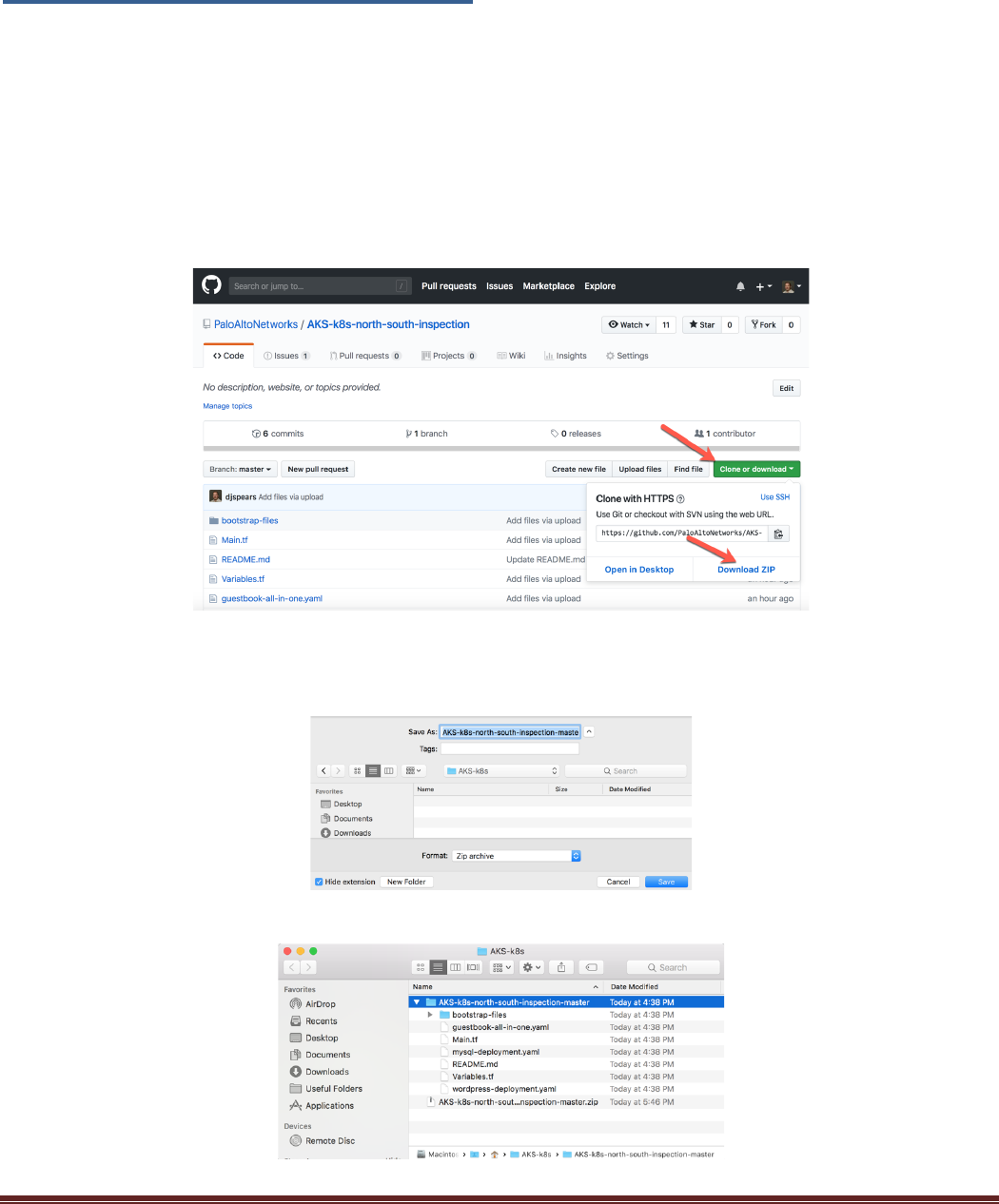
Task: Open the Format Zip archive dropdown
Action: click(517, 856)
